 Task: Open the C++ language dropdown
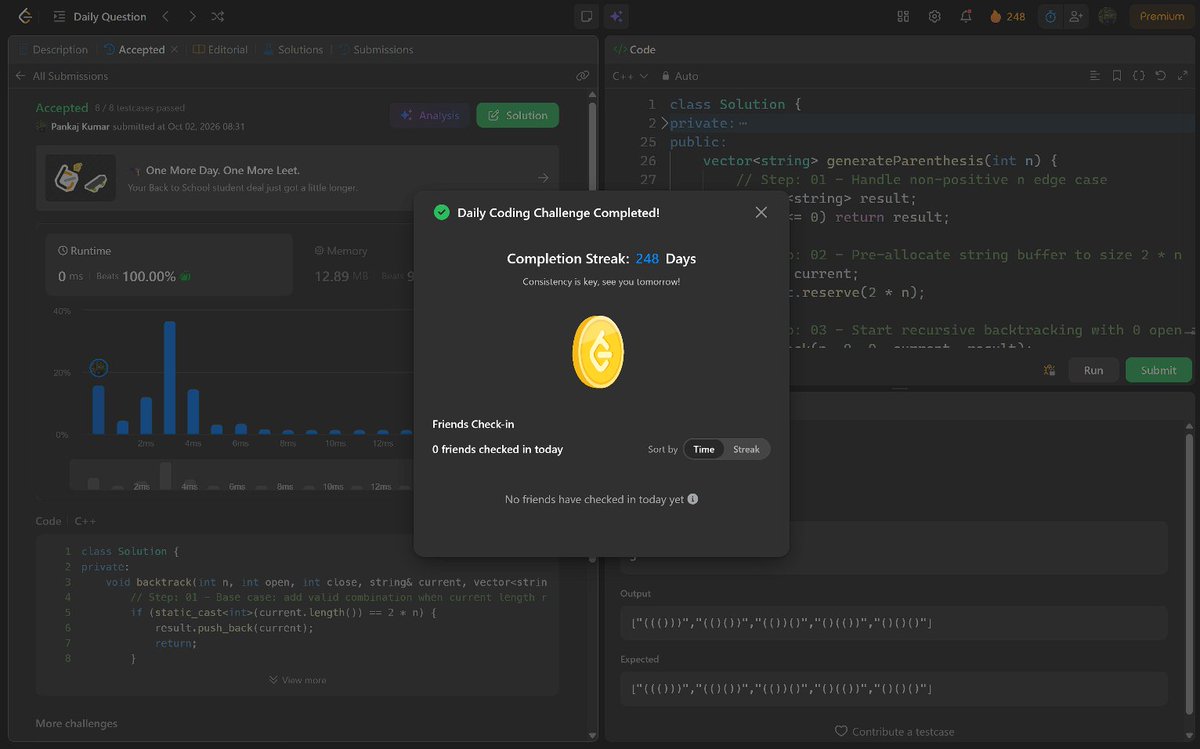[x=630, y=76]
